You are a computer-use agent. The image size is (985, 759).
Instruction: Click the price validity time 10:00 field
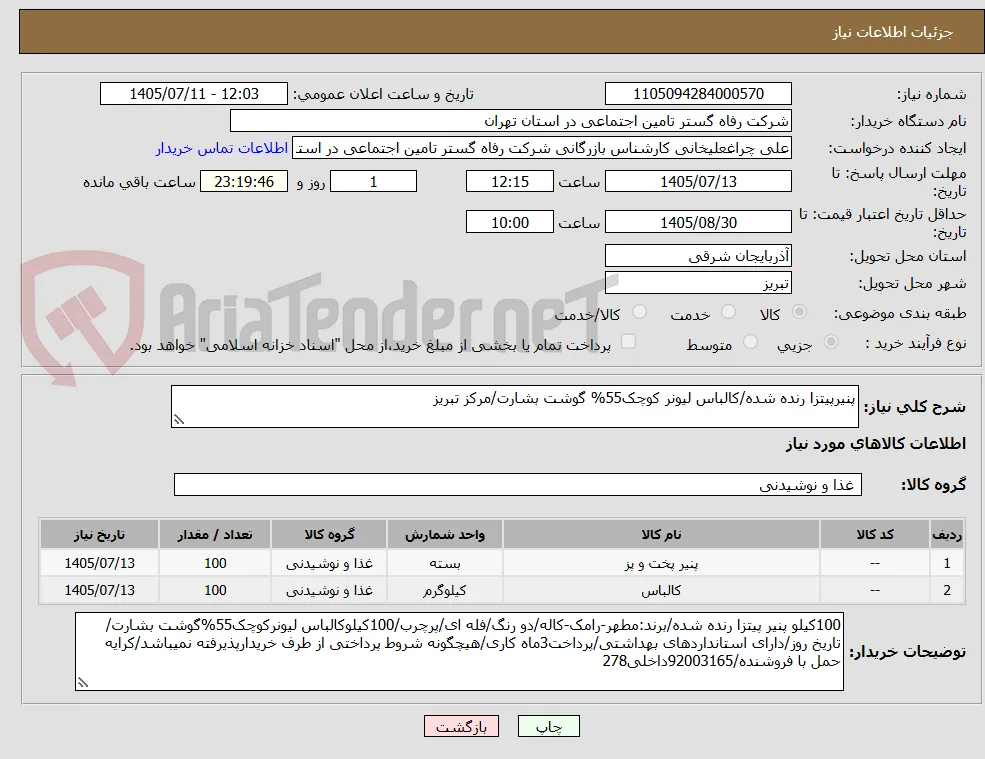tap(509, 222)
